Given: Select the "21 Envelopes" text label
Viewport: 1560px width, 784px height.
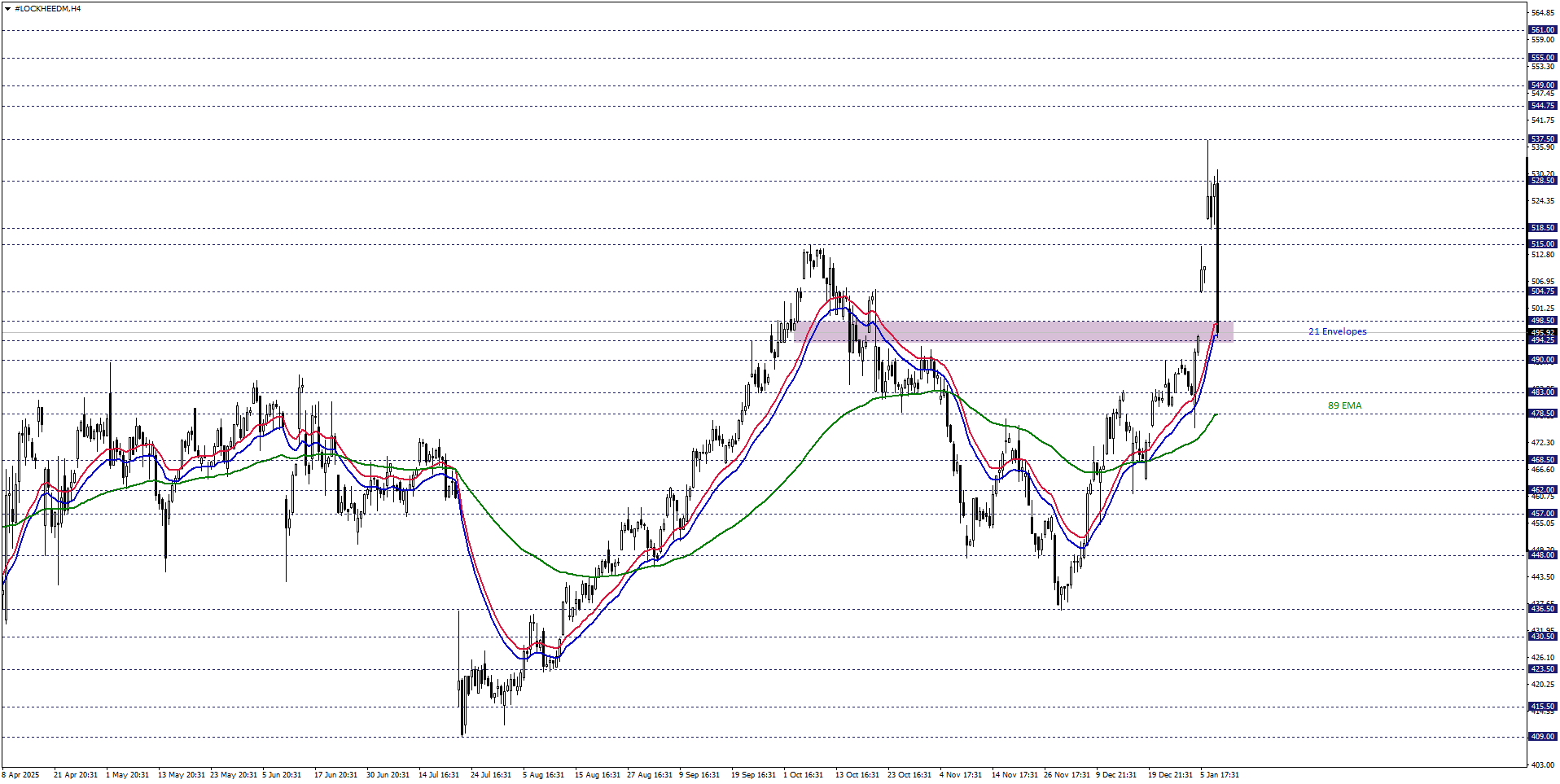Looking at the screenshot, I should [1337, 331].
